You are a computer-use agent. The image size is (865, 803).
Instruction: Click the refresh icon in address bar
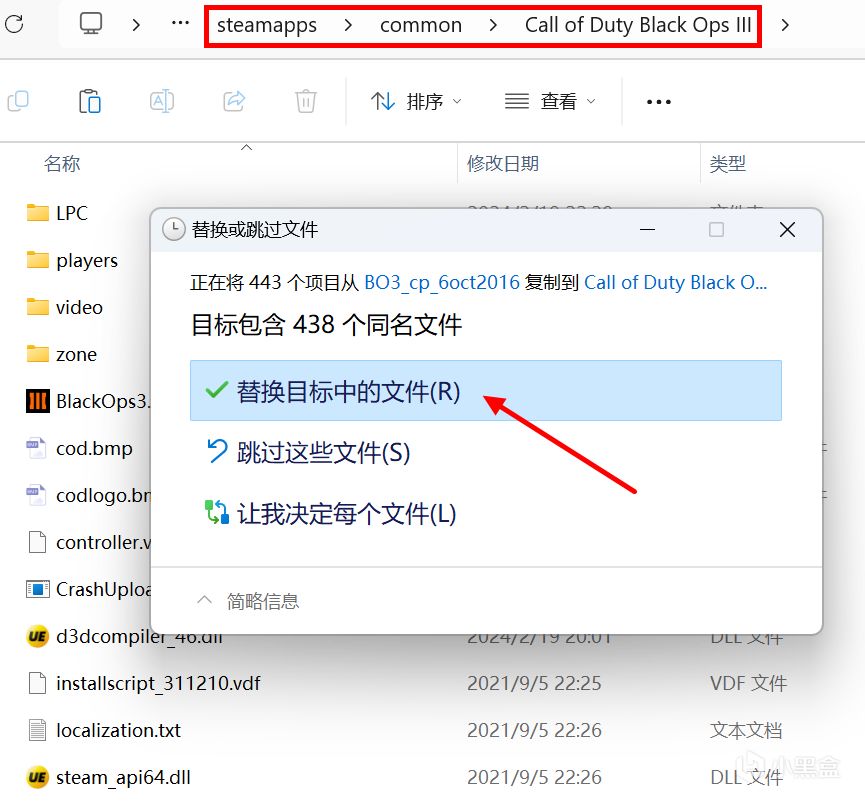tap(14, 24)
